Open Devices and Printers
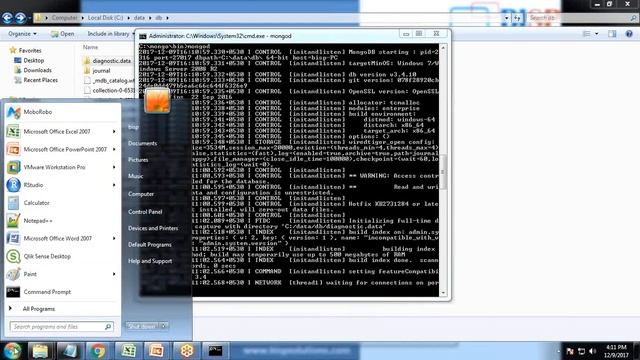 (153, 229)
